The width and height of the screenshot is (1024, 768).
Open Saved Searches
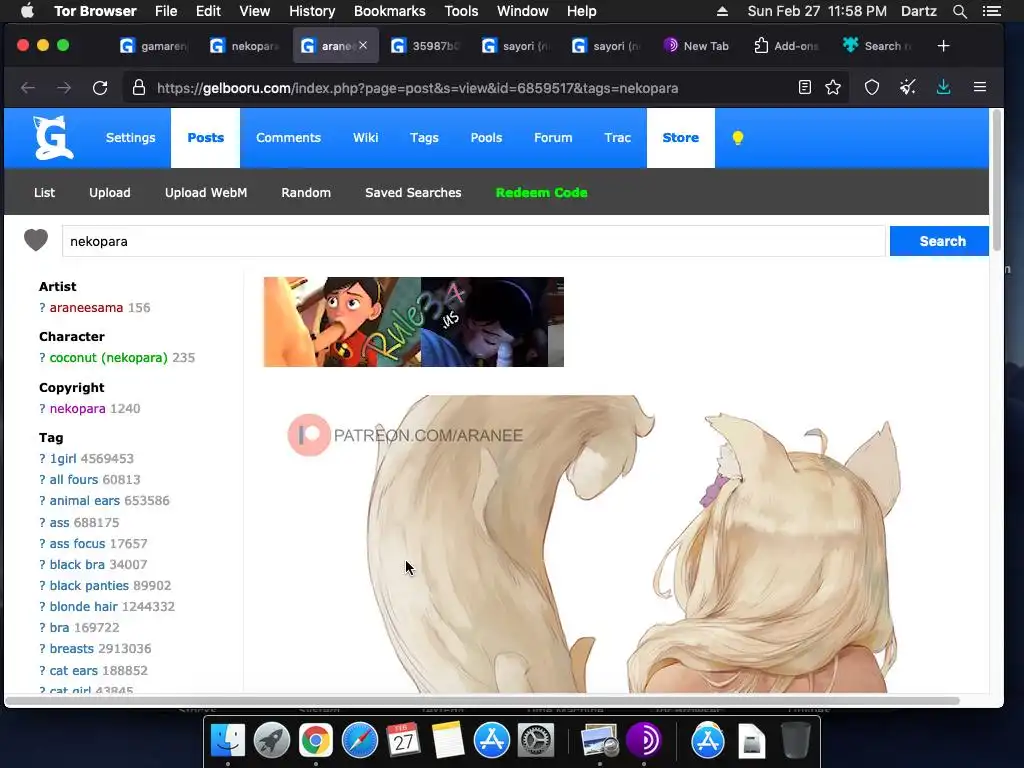[413, 193]
